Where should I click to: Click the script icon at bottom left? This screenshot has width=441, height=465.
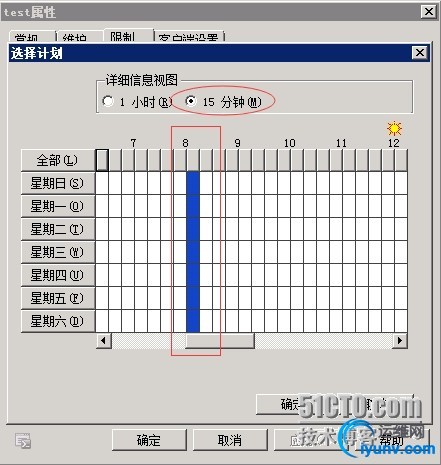[23, 441]
